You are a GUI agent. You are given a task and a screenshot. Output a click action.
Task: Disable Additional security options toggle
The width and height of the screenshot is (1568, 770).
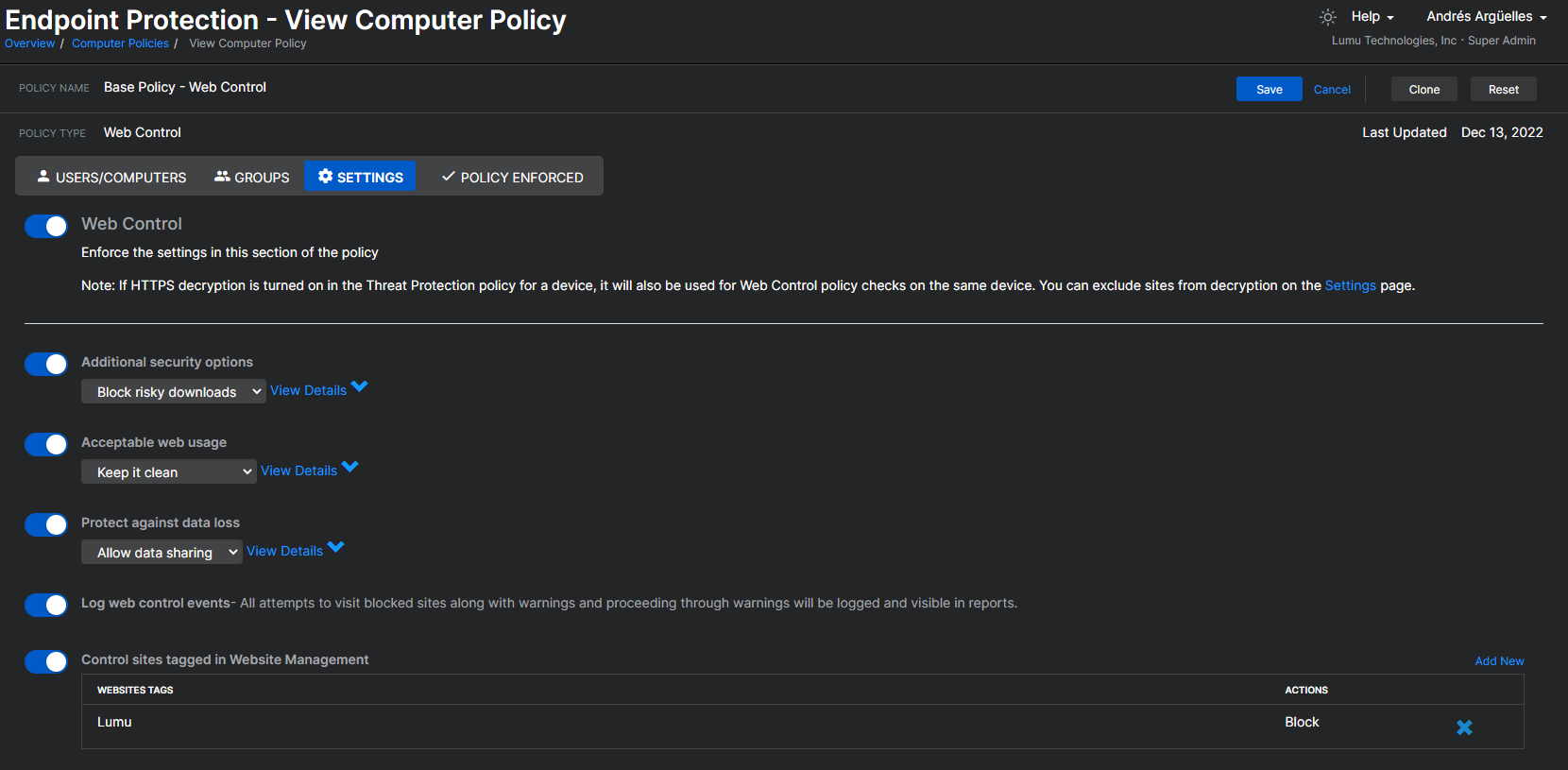(46, 364)
